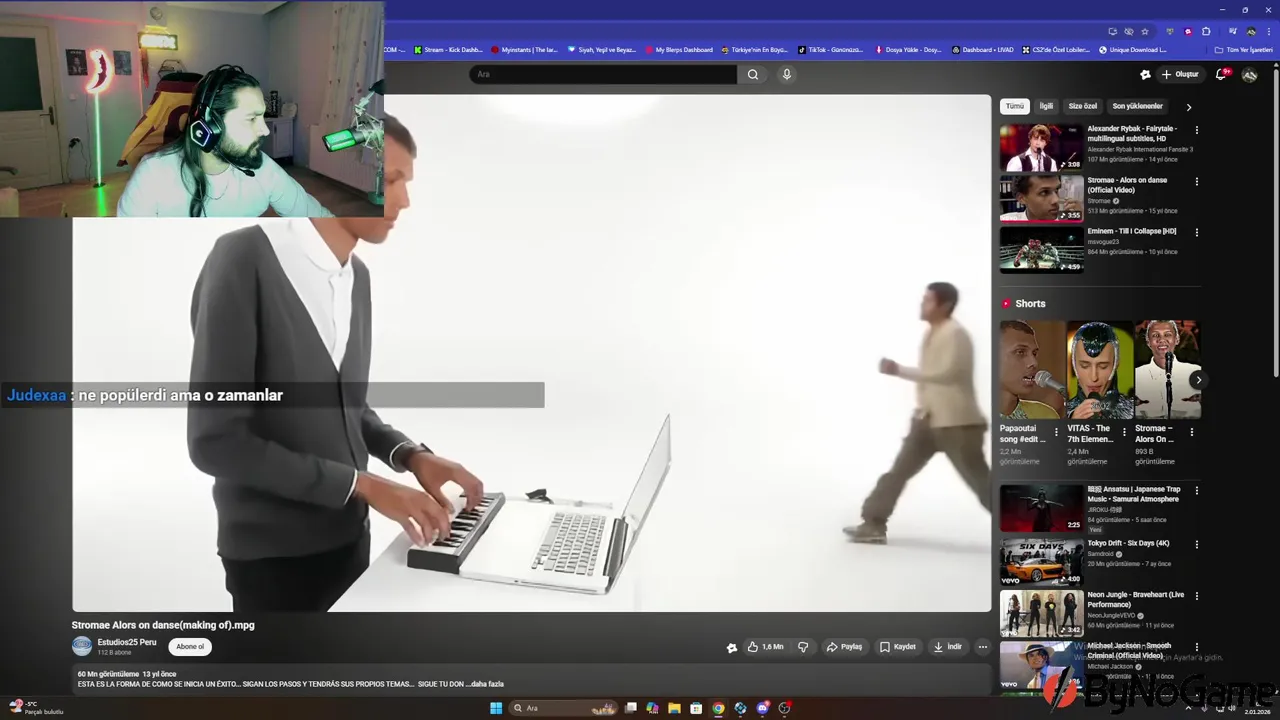Open File Explorer from the taskbar
Viewport: 1280px width, 720px height.
674,708
